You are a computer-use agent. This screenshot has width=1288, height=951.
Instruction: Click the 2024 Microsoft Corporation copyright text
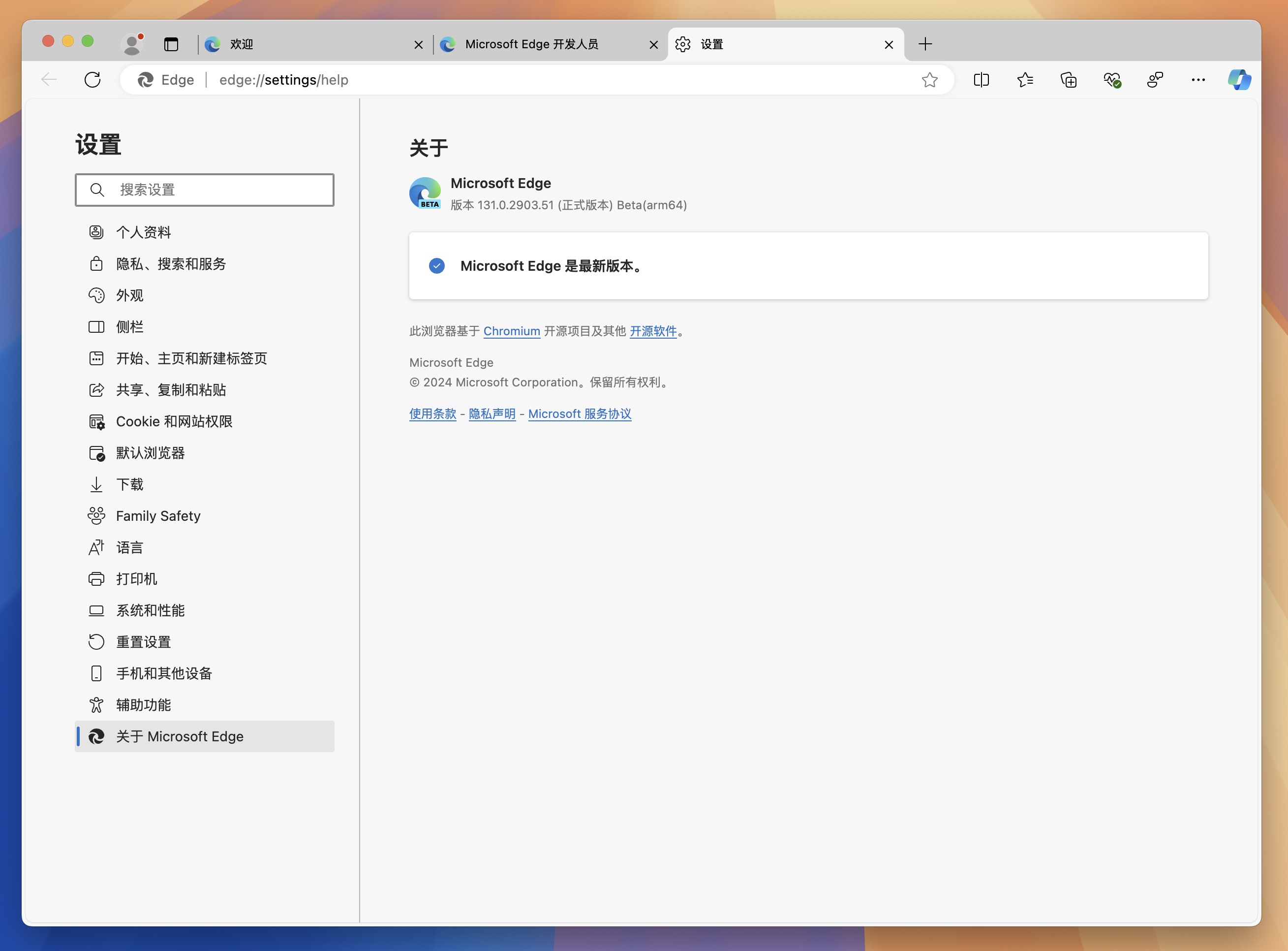coord(540,382)
